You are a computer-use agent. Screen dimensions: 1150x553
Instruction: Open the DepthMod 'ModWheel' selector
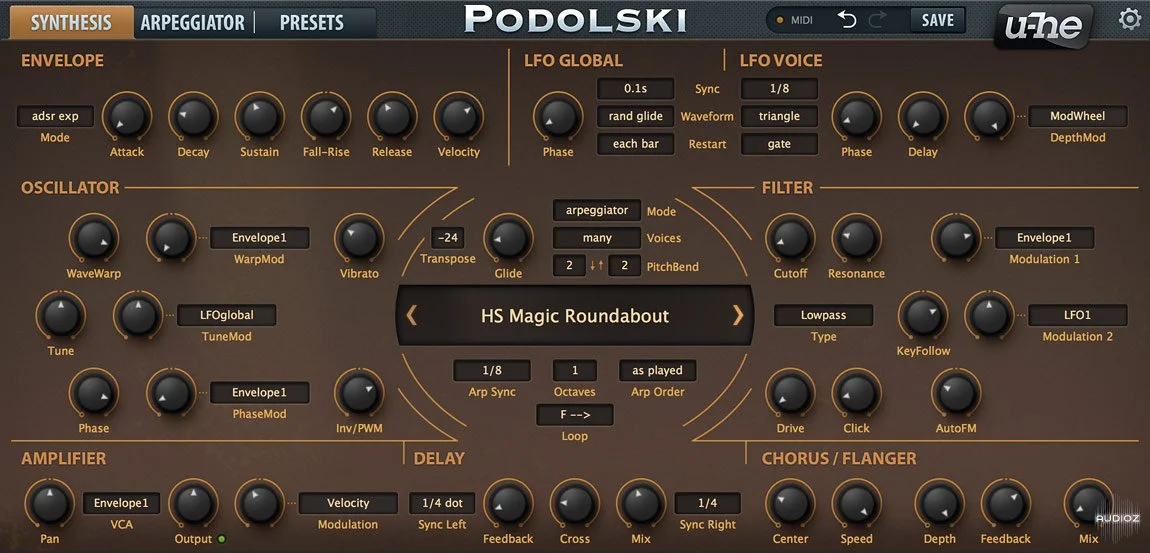click(1077, 116)
